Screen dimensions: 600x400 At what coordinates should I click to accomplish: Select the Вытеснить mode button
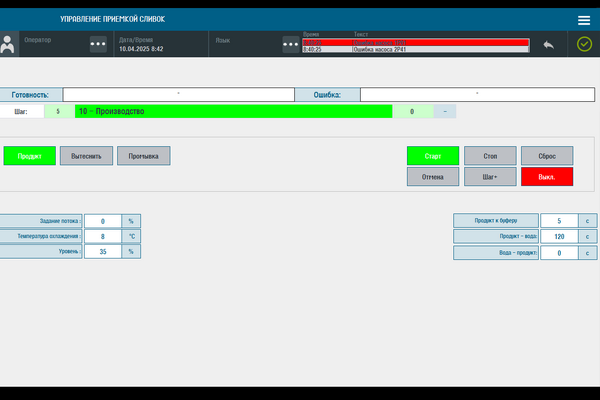coord(86,156)
